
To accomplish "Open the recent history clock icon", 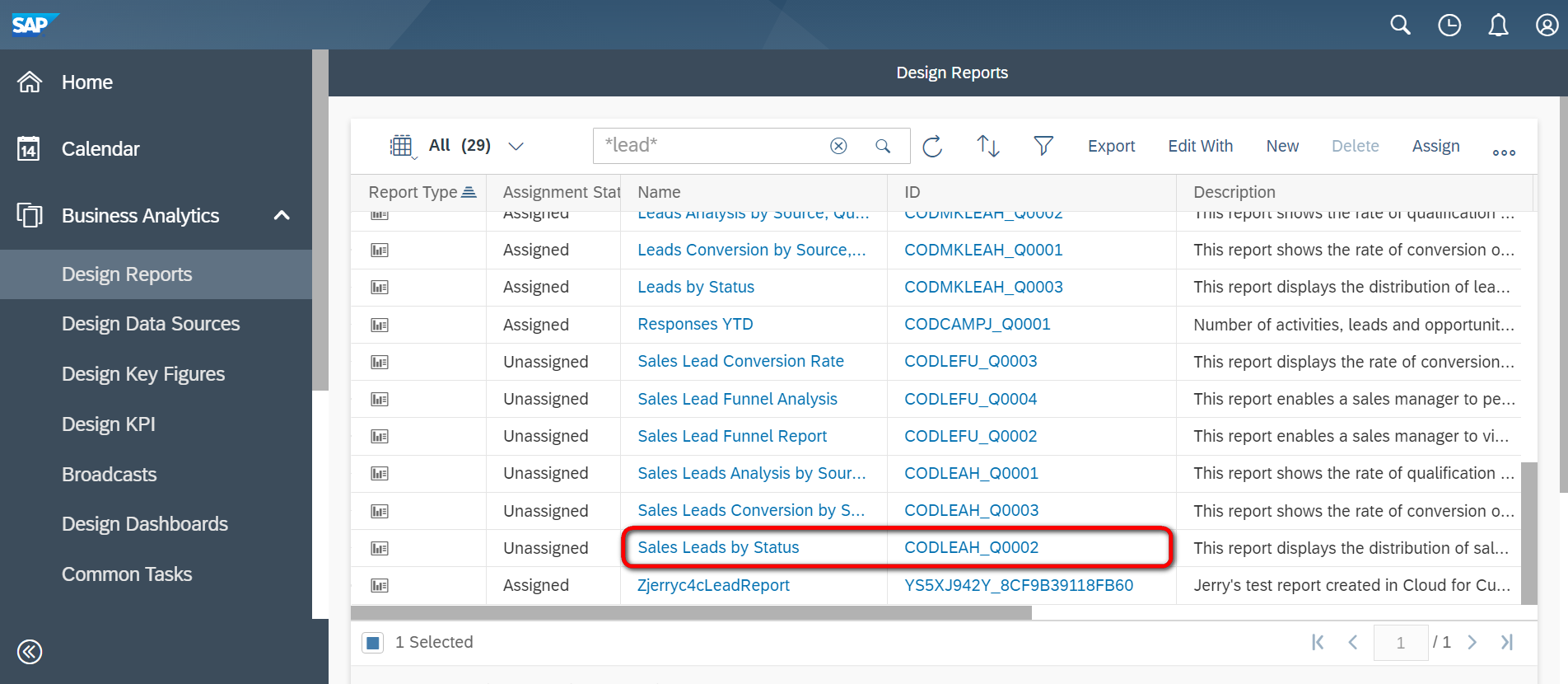I will tap(1449, 26).
